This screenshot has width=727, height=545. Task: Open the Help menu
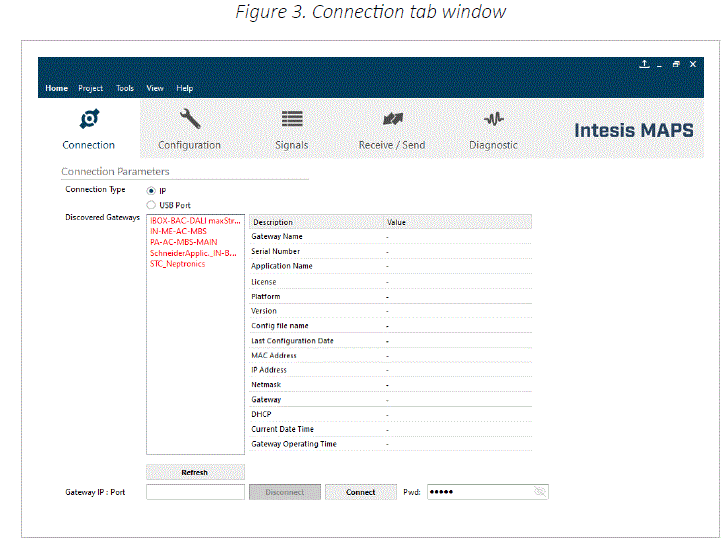point(185,88)
